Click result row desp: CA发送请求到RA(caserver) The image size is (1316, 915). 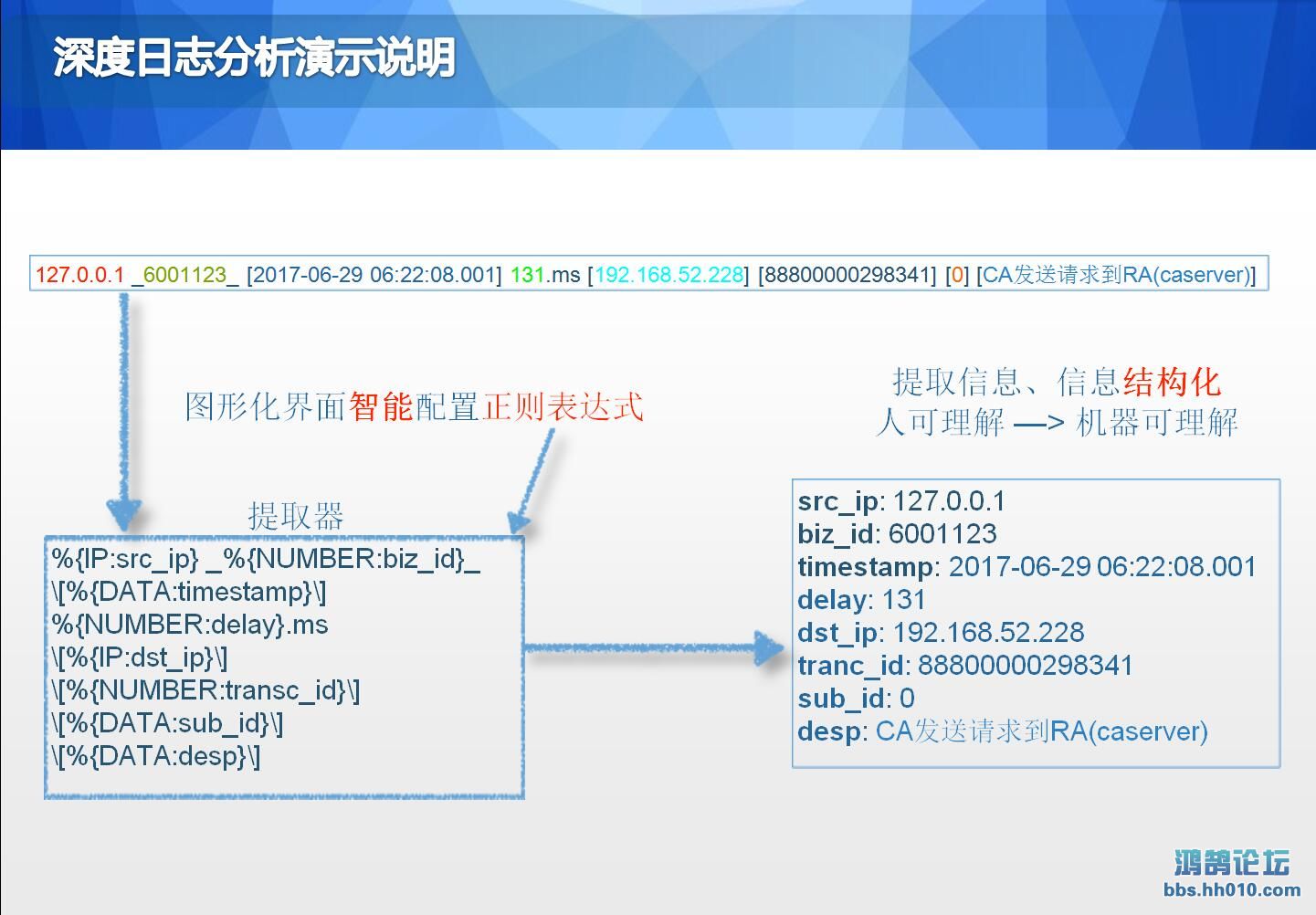(x=1003, y=731)
